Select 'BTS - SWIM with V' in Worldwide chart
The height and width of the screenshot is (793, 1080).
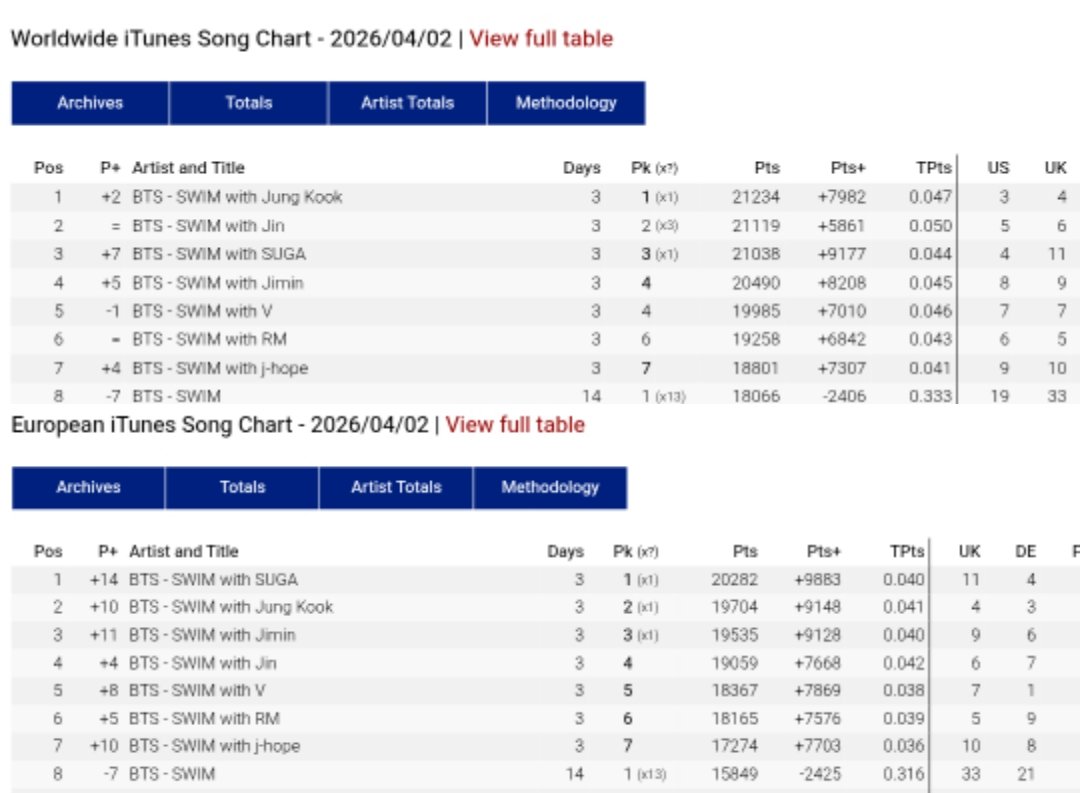tap(202, 311)
